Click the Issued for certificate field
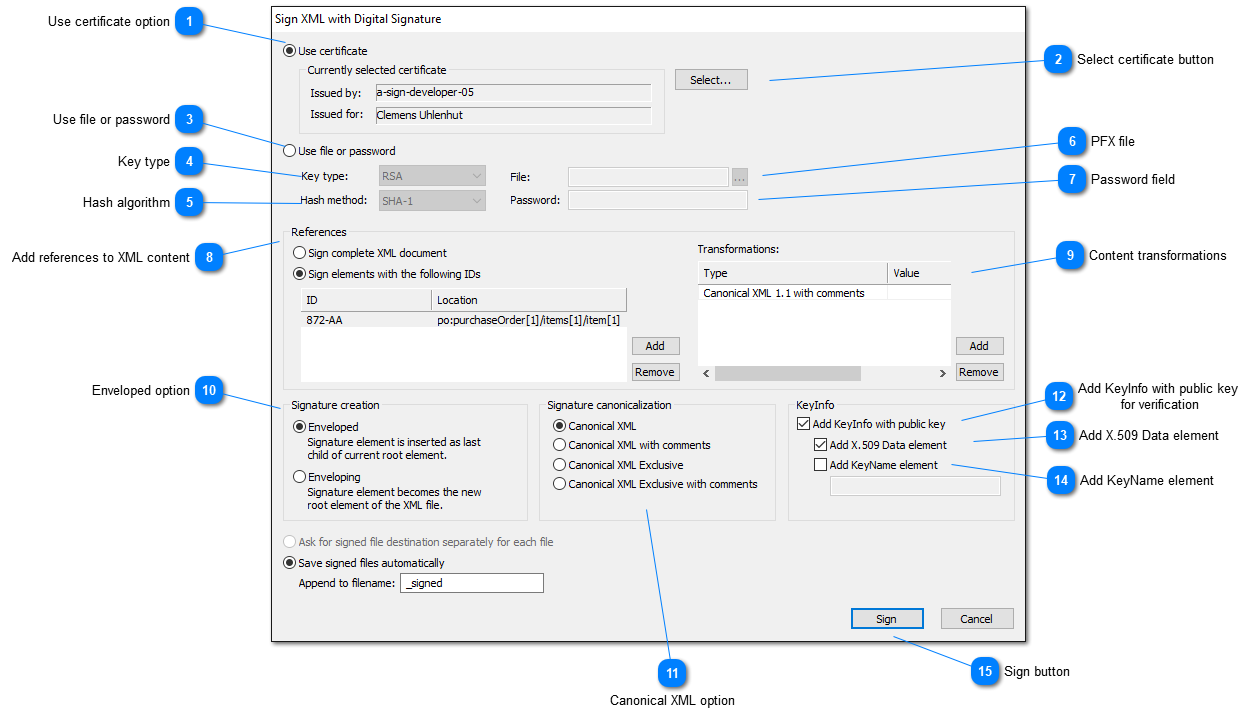The image size is (1258, 724). tap(513, 115)
